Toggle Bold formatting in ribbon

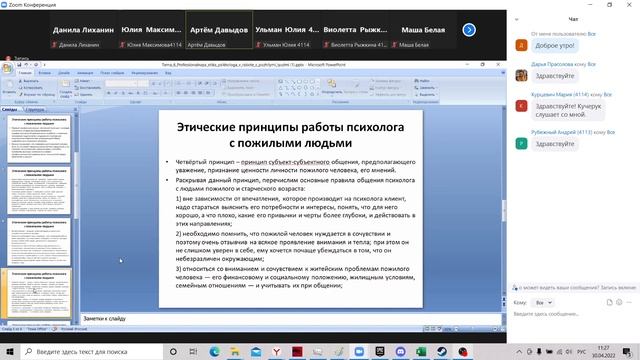coord(109,93)
